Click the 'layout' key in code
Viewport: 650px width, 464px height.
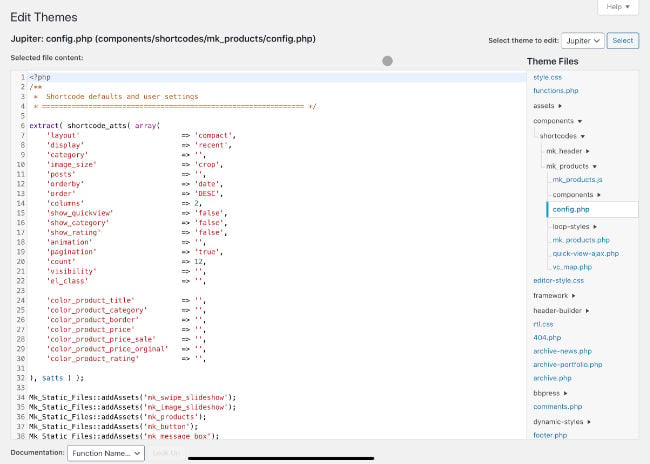pos(63,135)
